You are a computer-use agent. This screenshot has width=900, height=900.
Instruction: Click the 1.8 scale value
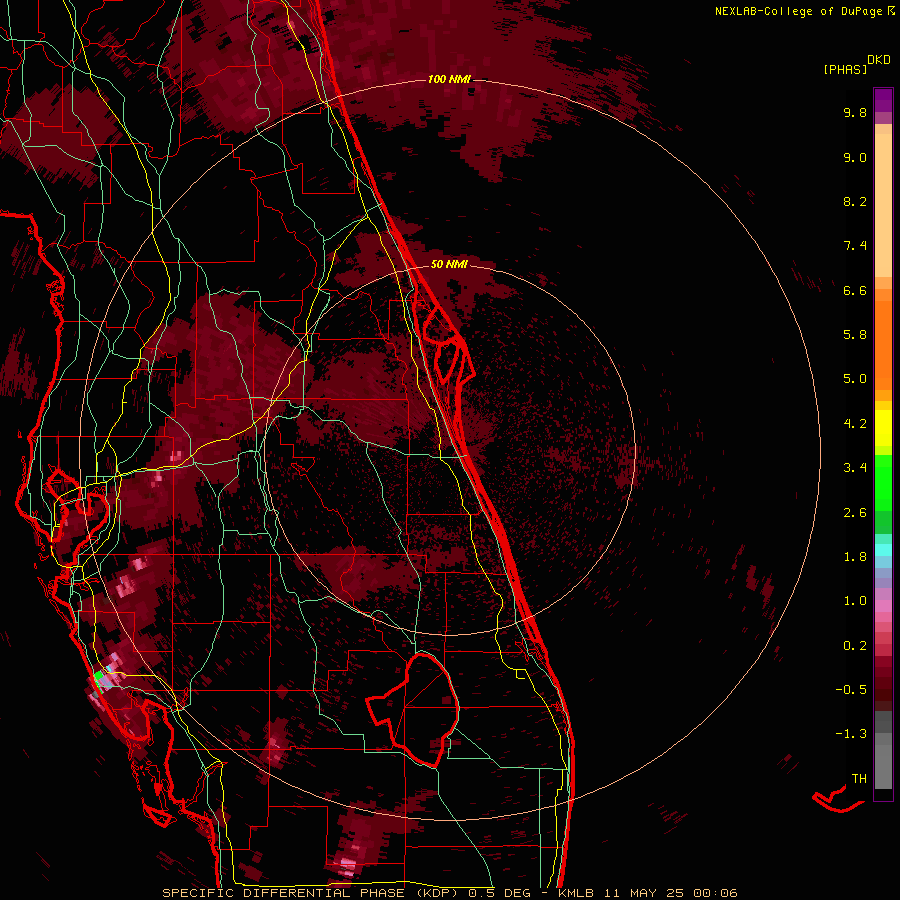855,557
